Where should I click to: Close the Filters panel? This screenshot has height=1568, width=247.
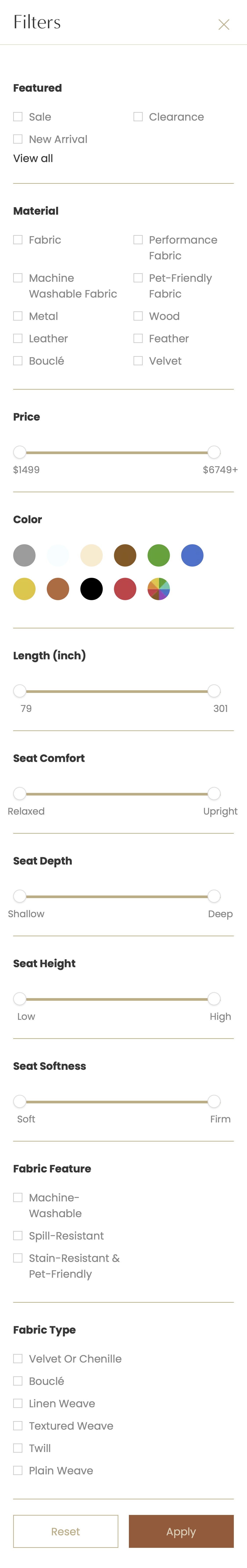click(x=224, y=24)
